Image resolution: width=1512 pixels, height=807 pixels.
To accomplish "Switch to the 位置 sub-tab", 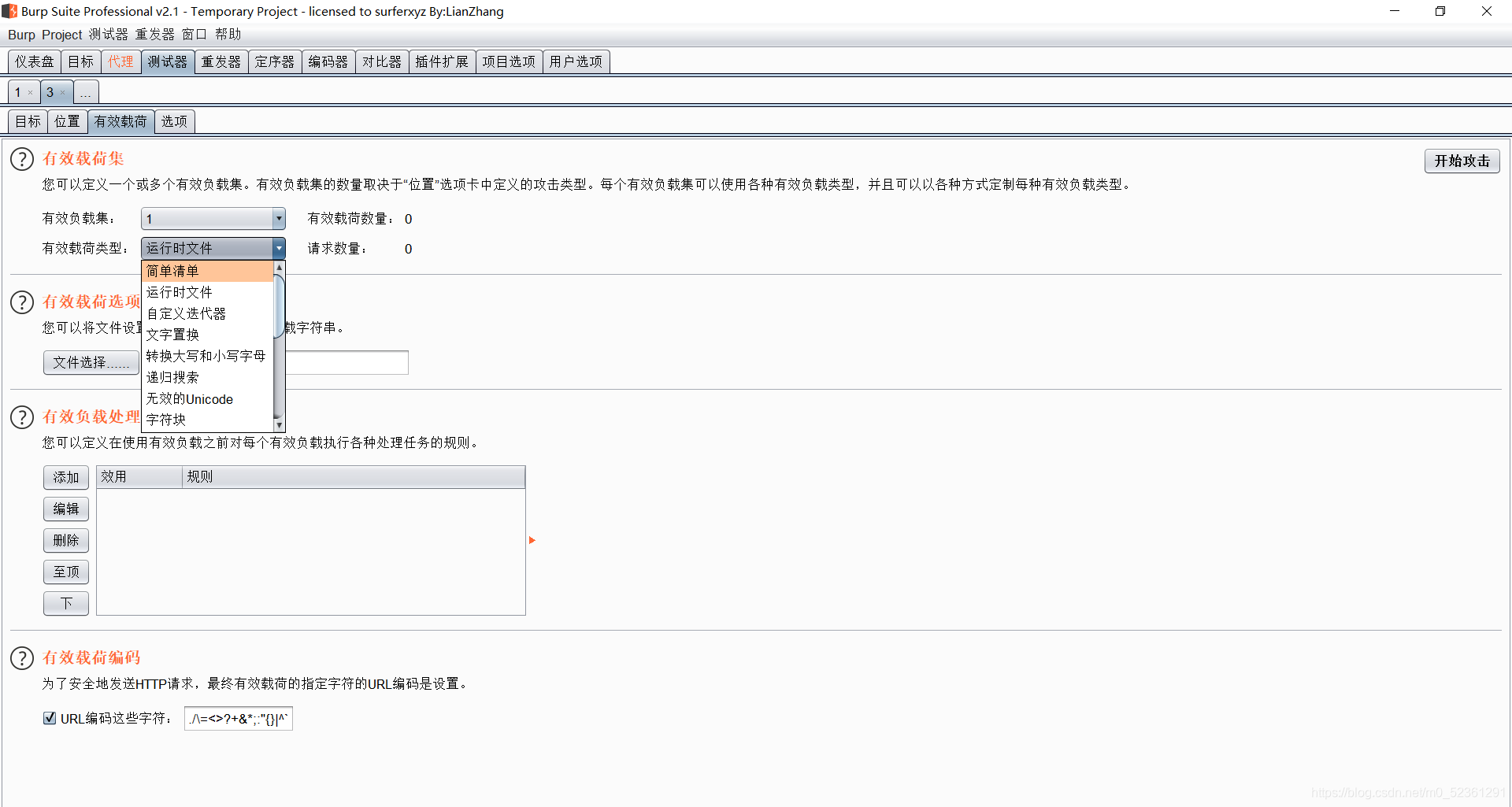I will (67, 121).
